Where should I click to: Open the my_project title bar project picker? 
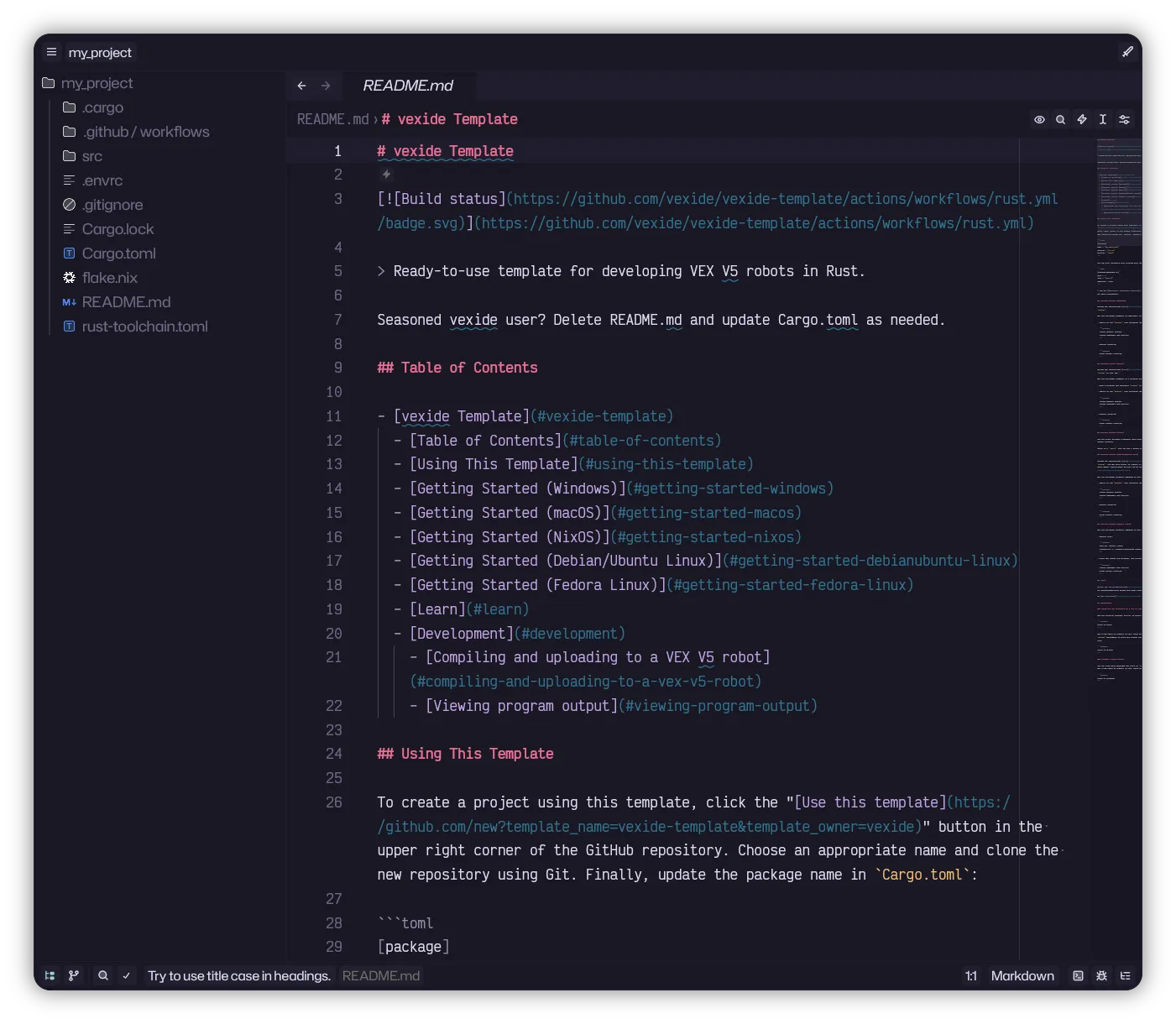click(100, 52)
